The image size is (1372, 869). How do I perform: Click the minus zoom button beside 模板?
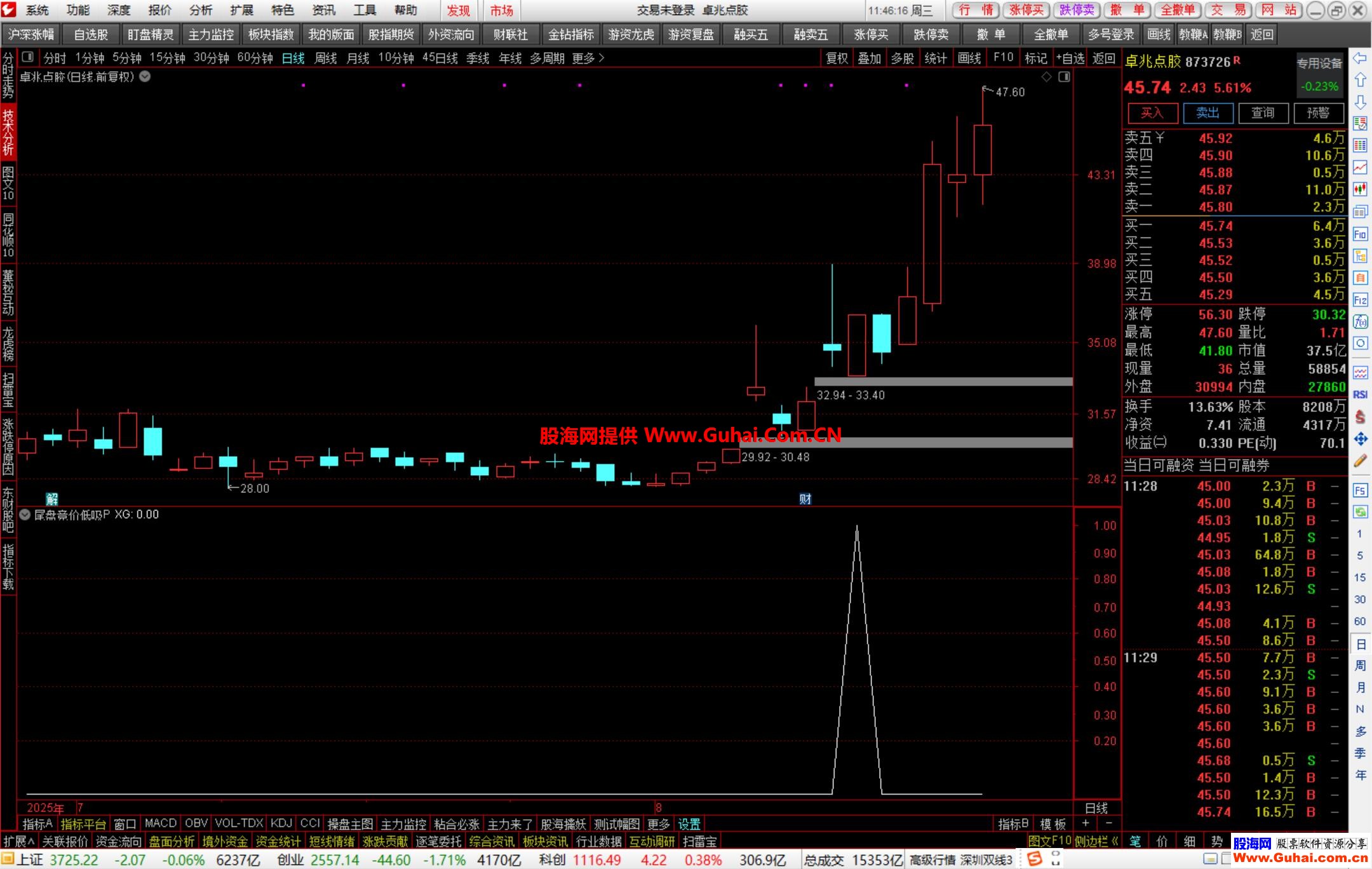pyautogui.click(x=1109, y=824)
